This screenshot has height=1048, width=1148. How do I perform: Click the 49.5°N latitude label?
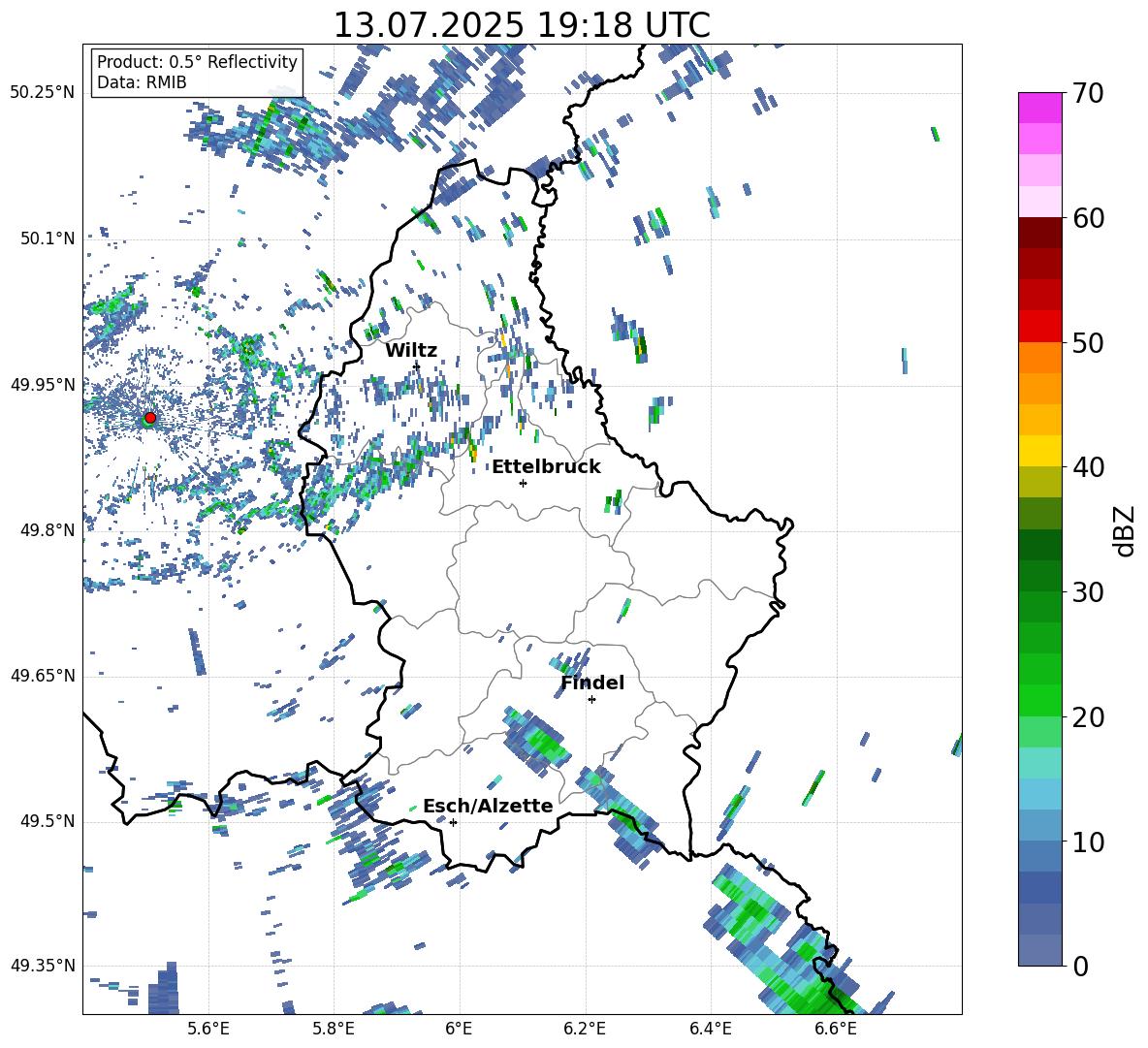point(47,821)
